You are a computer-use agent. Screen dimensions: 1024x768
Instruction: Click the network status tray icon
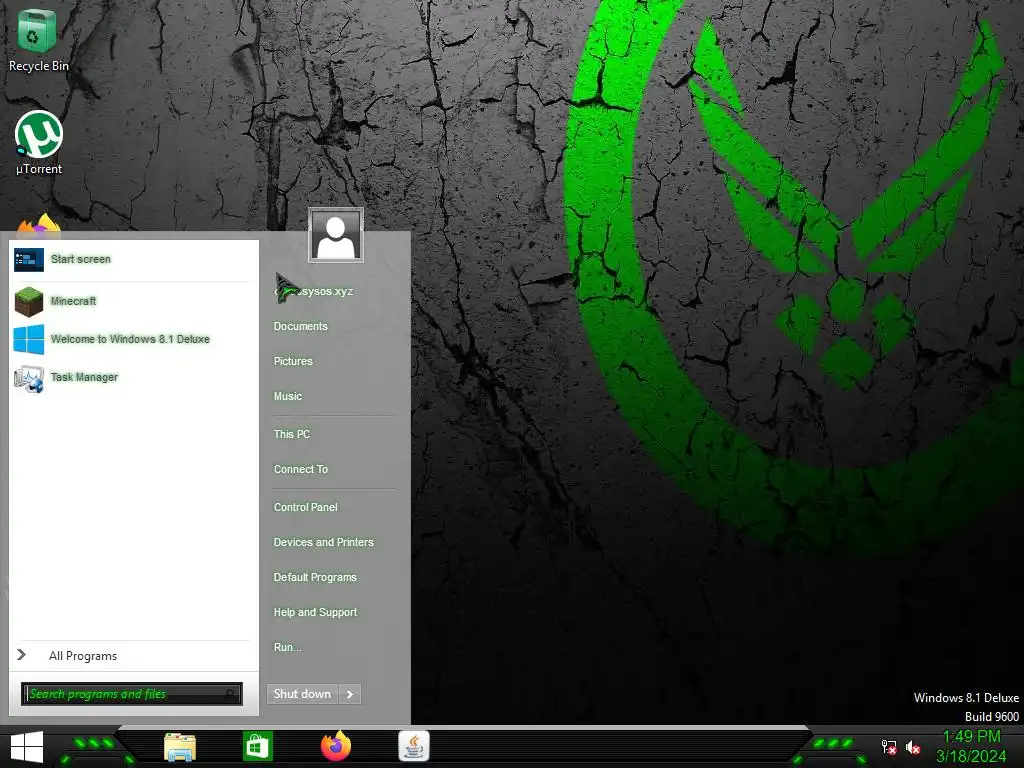coord(889,747)
